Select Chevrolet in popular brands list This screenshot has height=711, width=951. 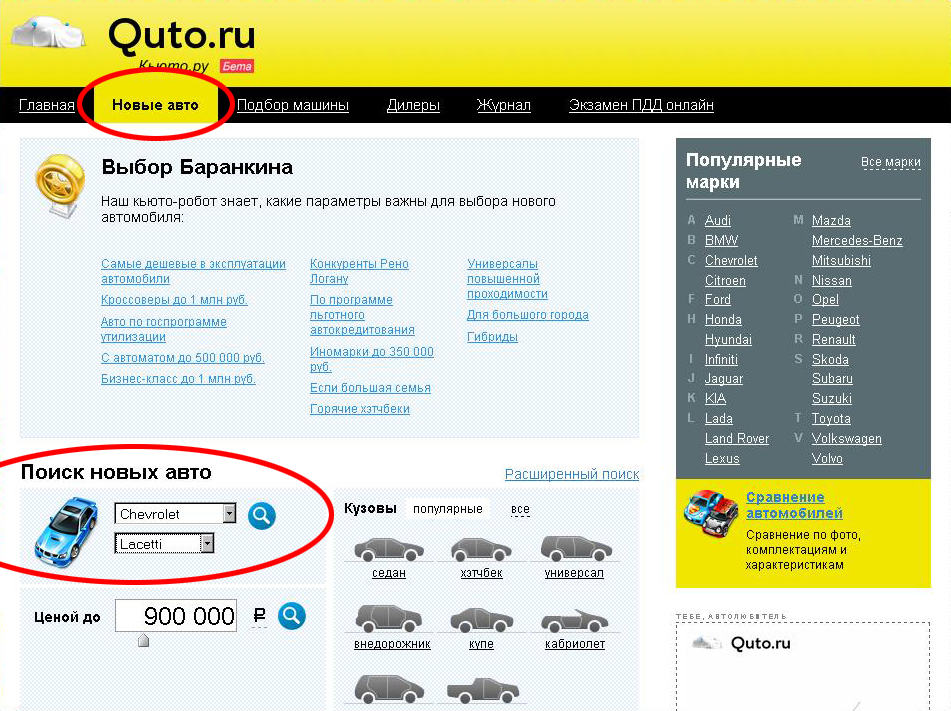coord(731,260)
